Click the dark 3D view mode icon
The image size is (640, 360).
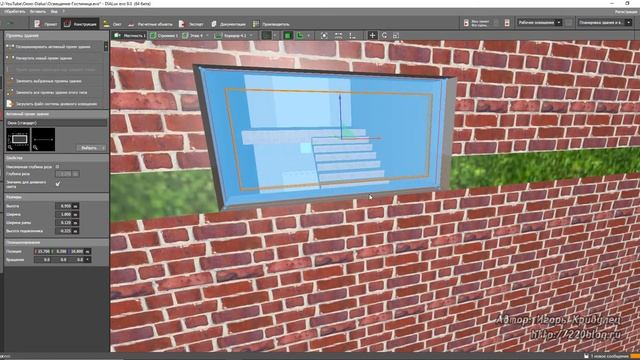[x=267, y=36]
